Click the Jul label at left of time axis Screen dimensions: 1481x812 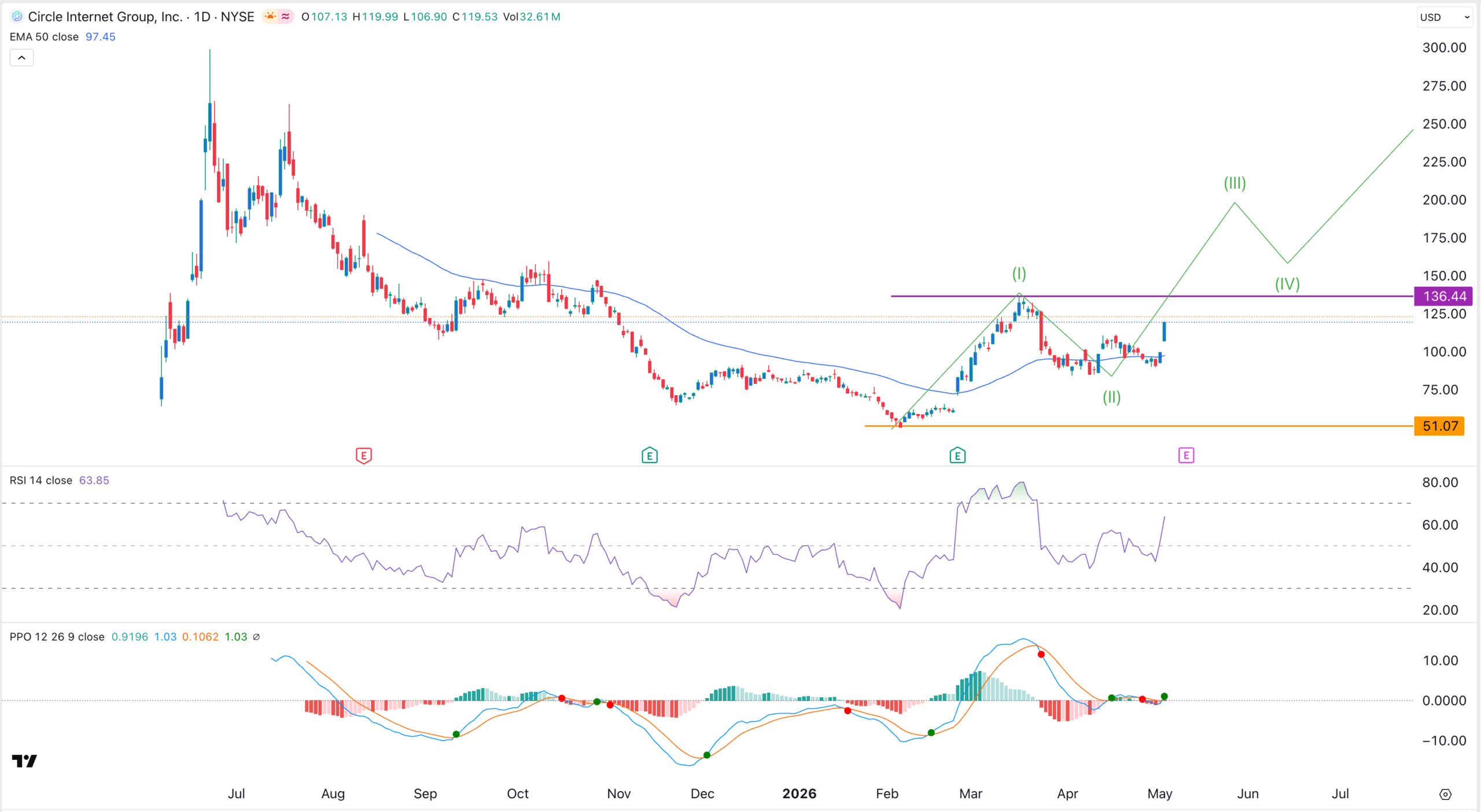[236, 793]
